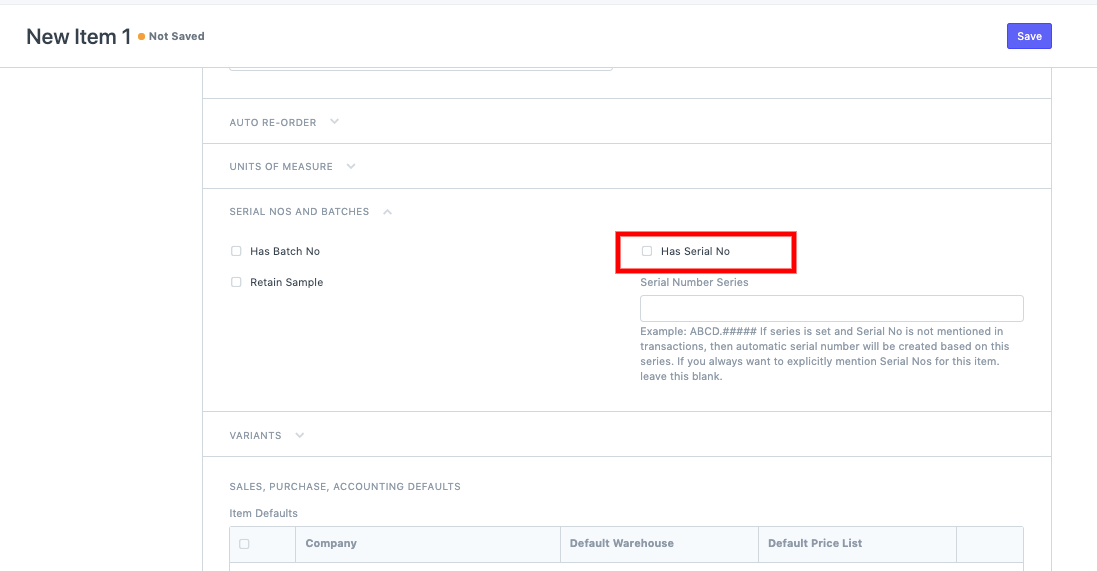This screenshot has width=1097, height=571.
Task: Click the partially visible field above Auto Re-order
Action: (420, 66)
